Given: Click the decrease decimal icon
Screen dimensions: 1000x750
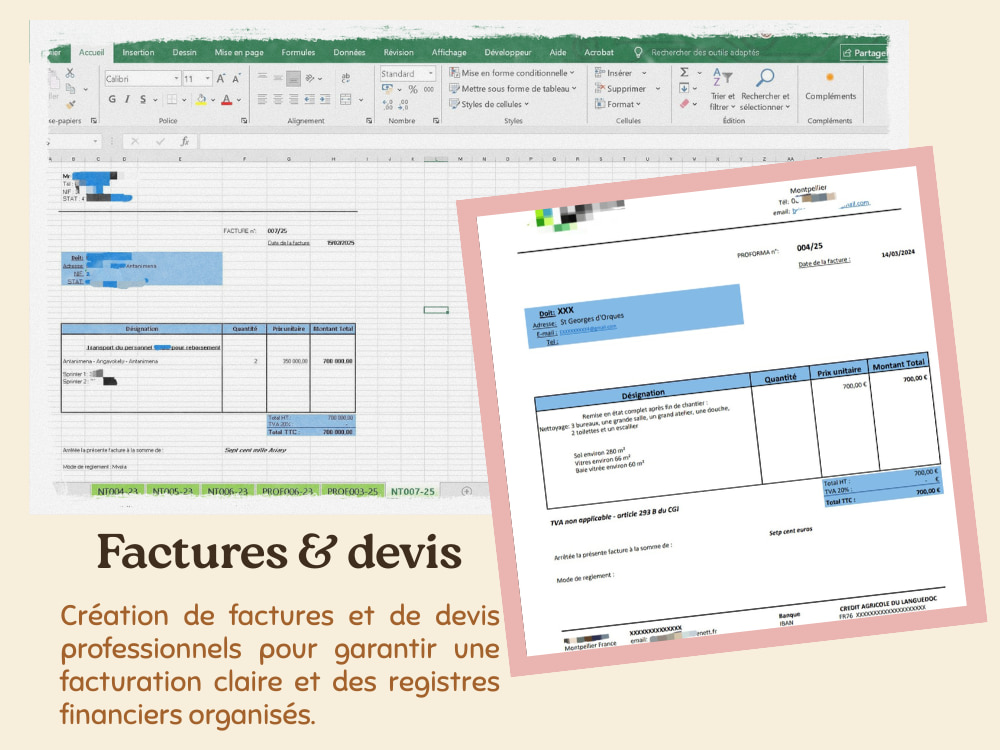Looking at the screenshot, I should pyautogui.click(x=403, y=104).
